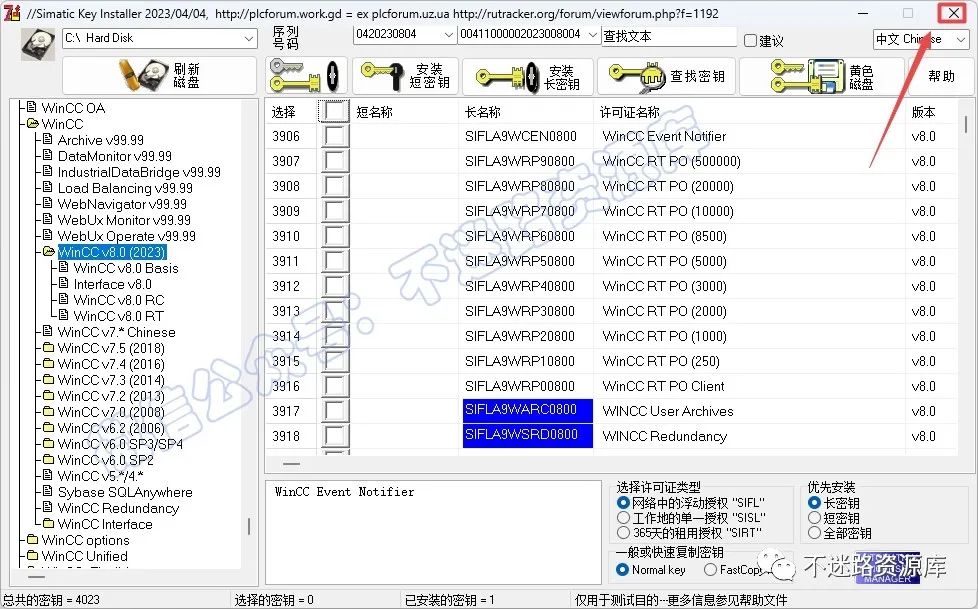Install long key via 安装长密钥 button
978x609 pixels.
coord(527,76)
